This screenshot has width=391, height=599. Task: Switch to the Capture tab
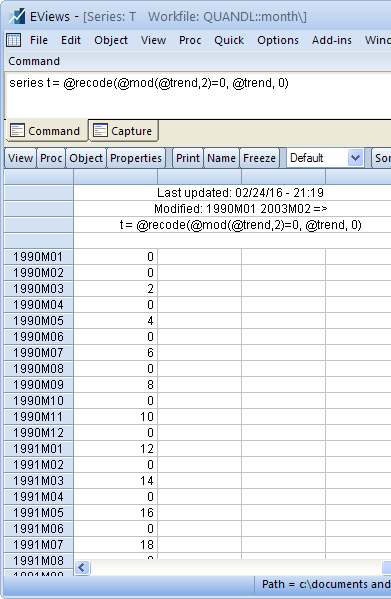click(x=123, y=131)
